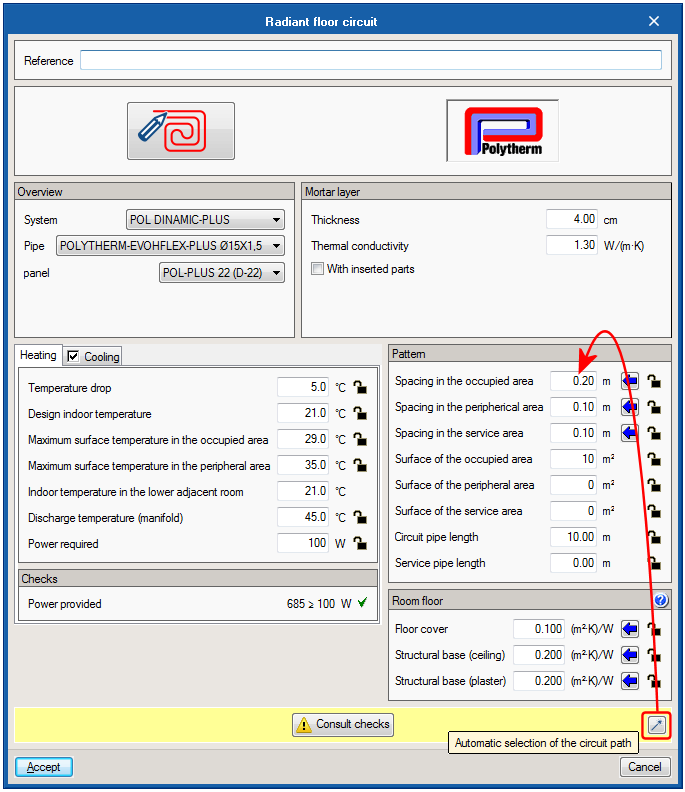
Task: Switch to the Heating tab
Action: (39, 356)
